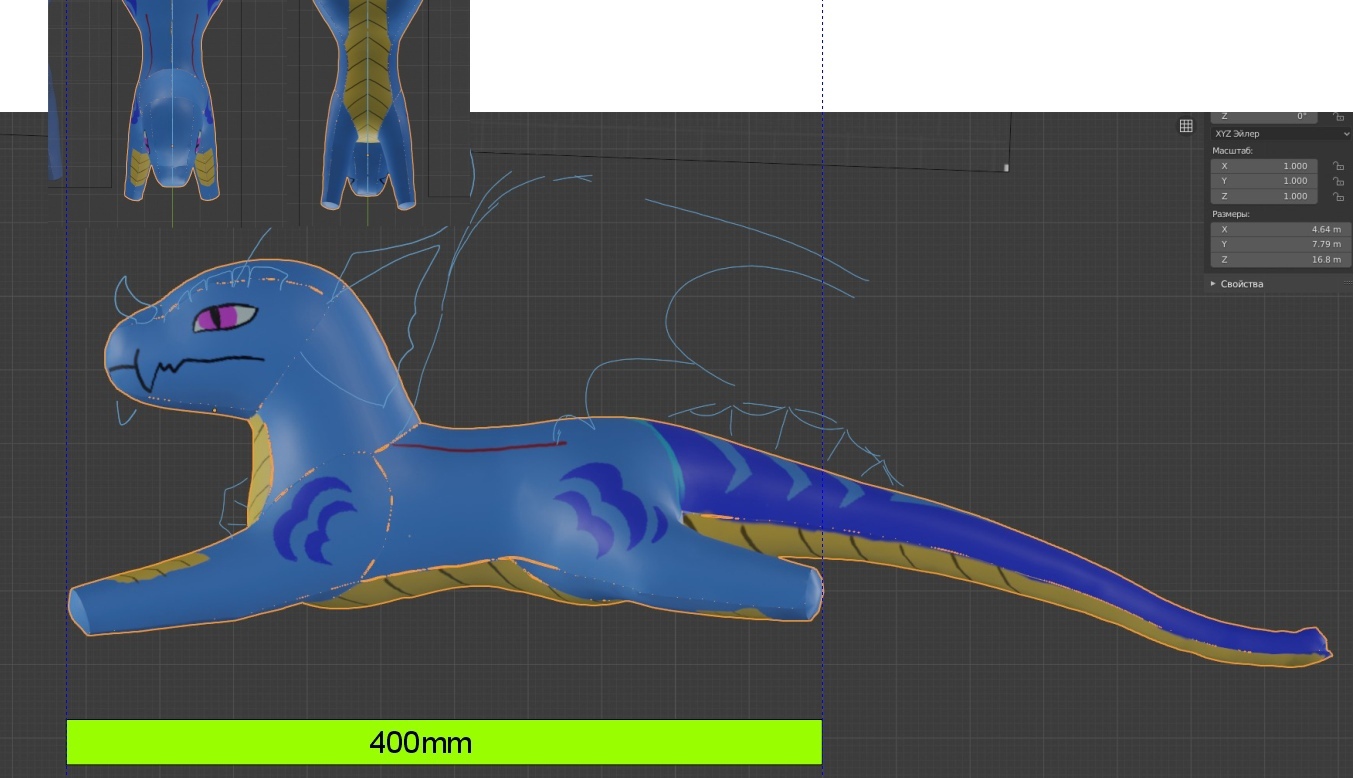The width and height of the screenshot is (1355, 778).
Task: Open the XYZ Эйлер rotation mode dropdown
Action: coord(1280,134)
